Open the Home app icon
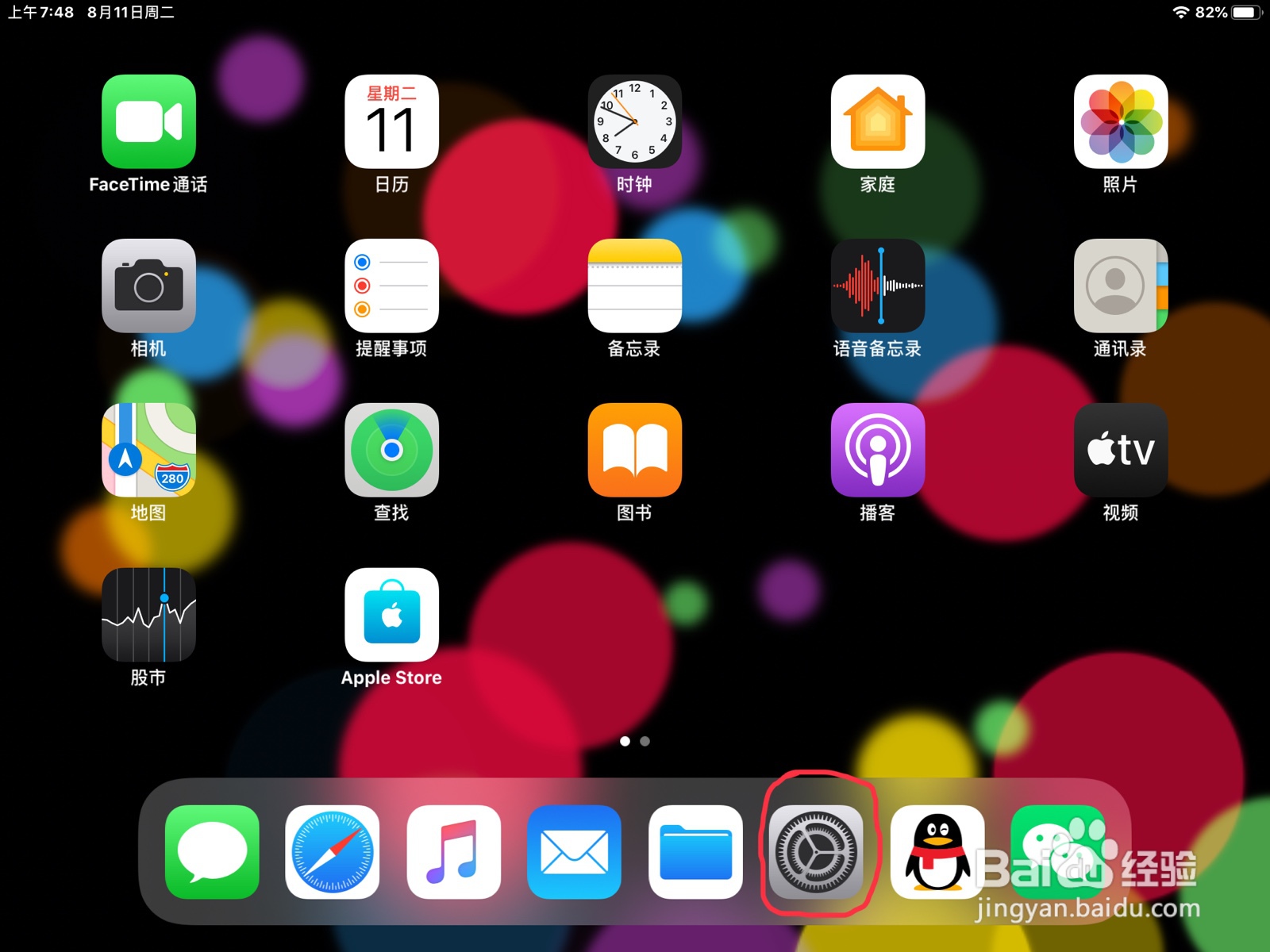The image size is (1270, 952). click(877, 121)
